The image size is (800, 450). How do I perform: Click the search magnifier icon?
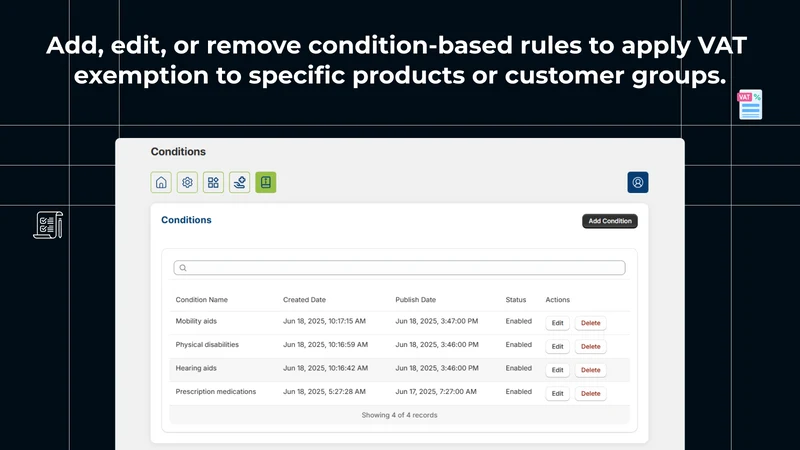pyautogui.click(x=183, y=268)
